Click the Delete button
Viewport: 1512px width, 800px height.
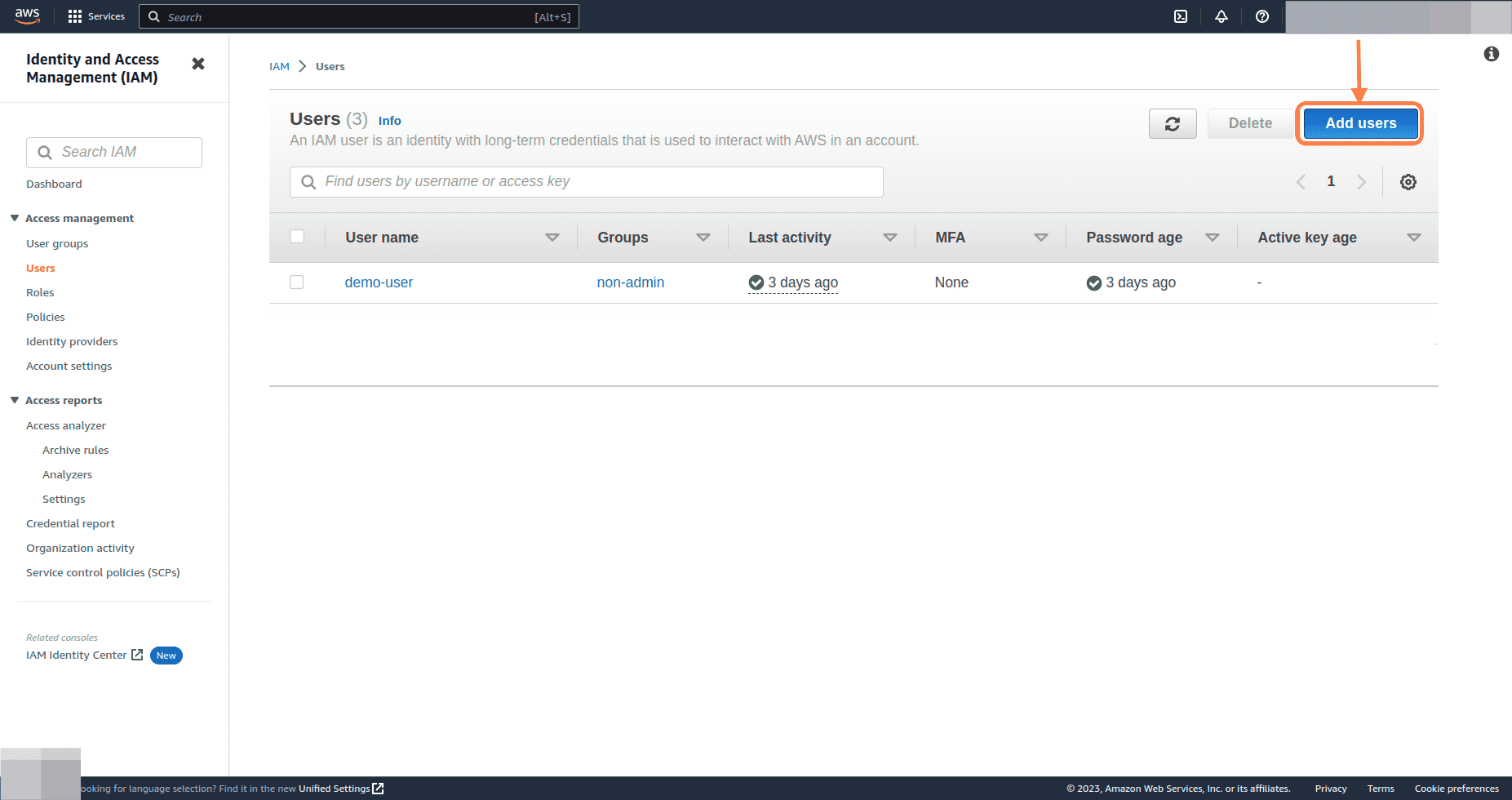pos(1250,123)
